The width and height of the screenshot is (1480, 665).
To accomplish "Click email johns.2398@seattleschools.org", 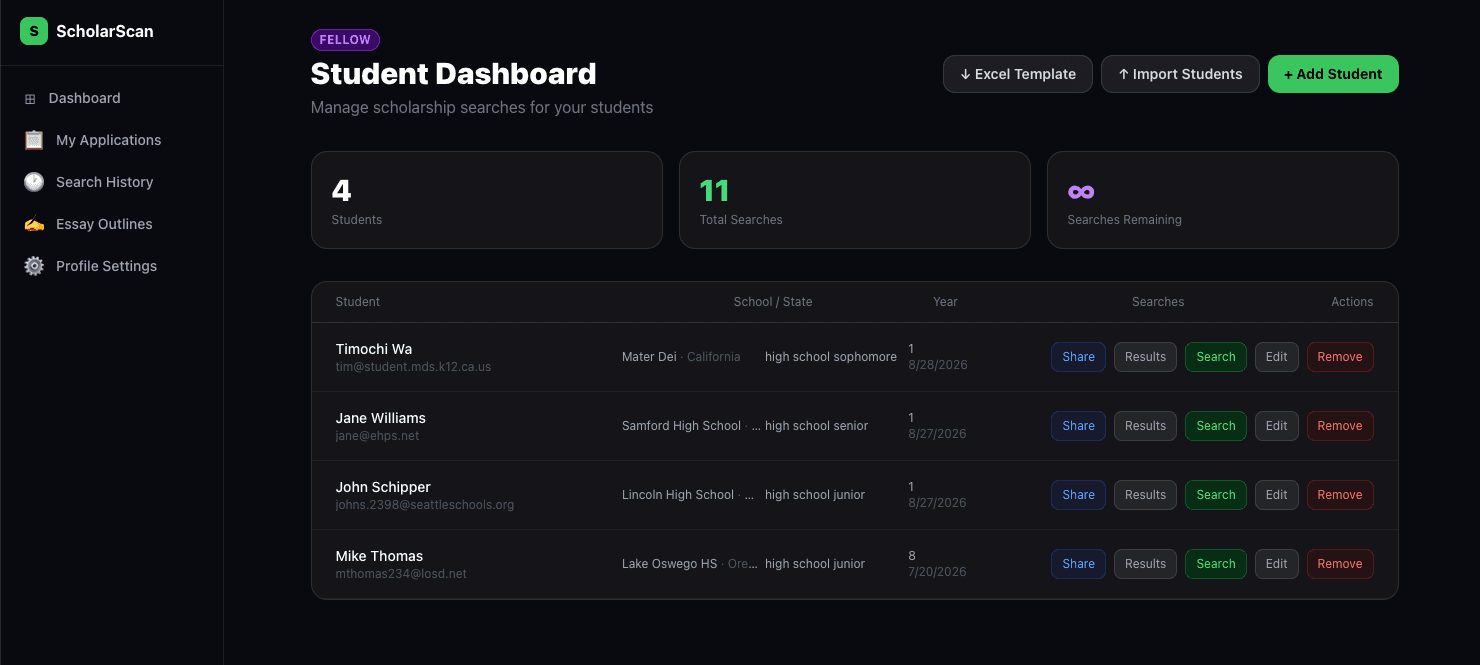I will pos(425,505).
